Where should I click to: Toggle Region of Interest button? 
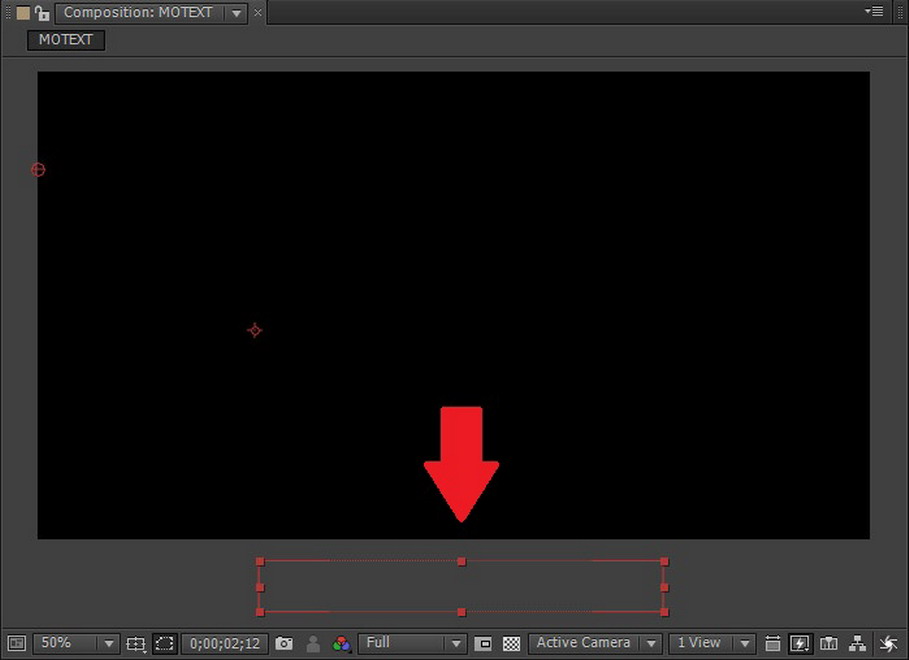coord(483,644)
